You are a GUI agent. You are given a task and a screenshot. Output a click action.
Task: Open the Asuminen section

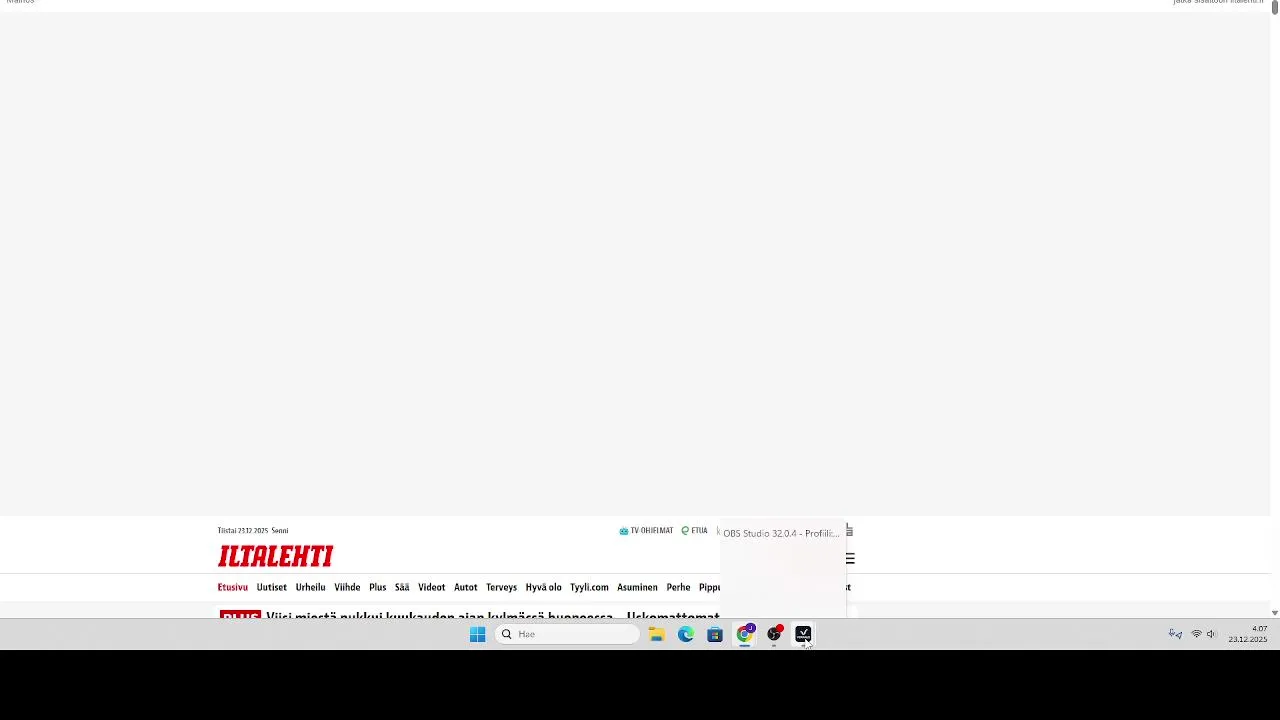point(637,588)
